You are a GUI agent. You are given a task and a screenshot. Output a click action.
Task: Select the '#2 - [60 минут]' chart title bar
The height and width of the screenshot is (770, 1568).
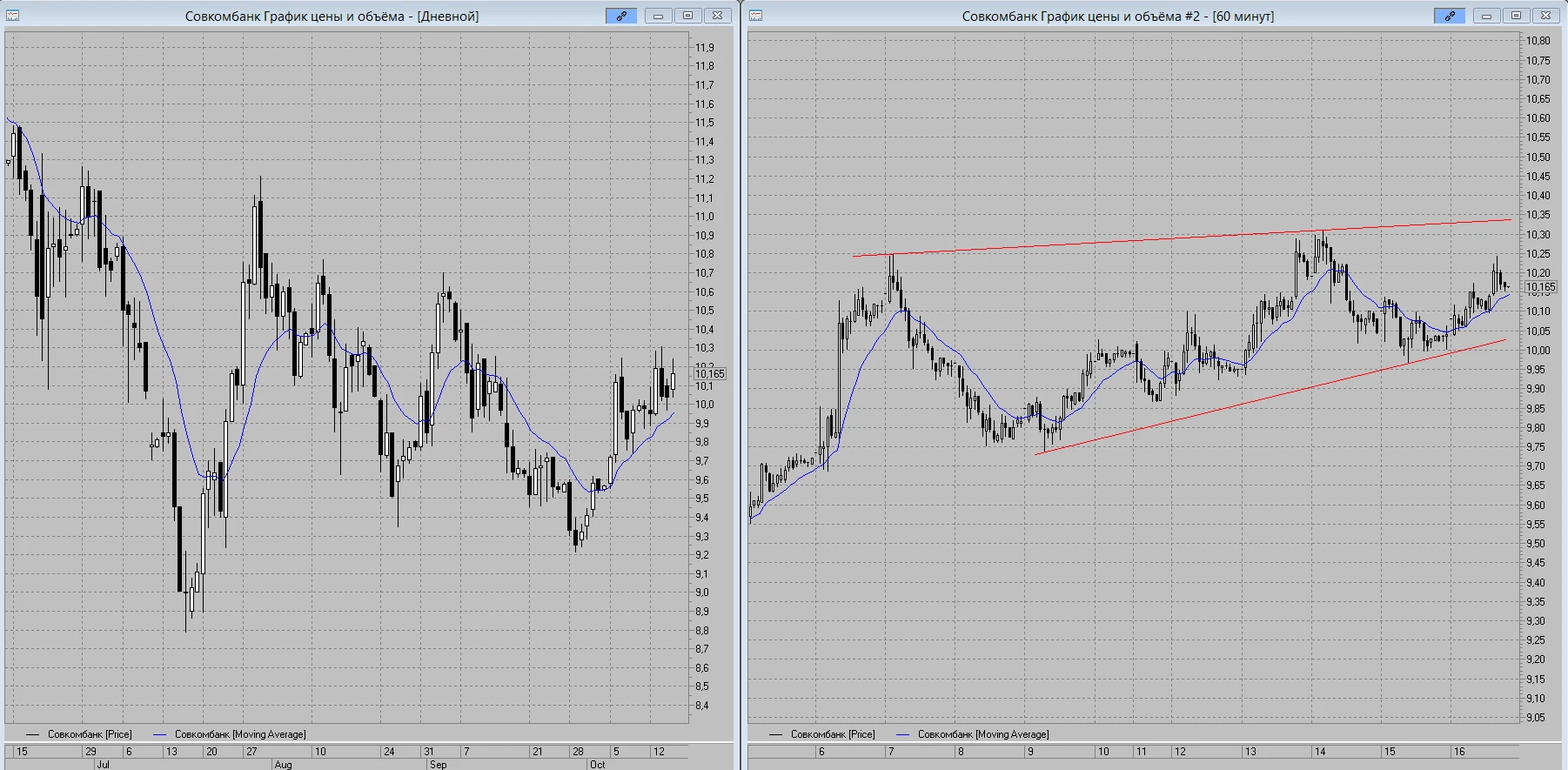[1118, 16]
